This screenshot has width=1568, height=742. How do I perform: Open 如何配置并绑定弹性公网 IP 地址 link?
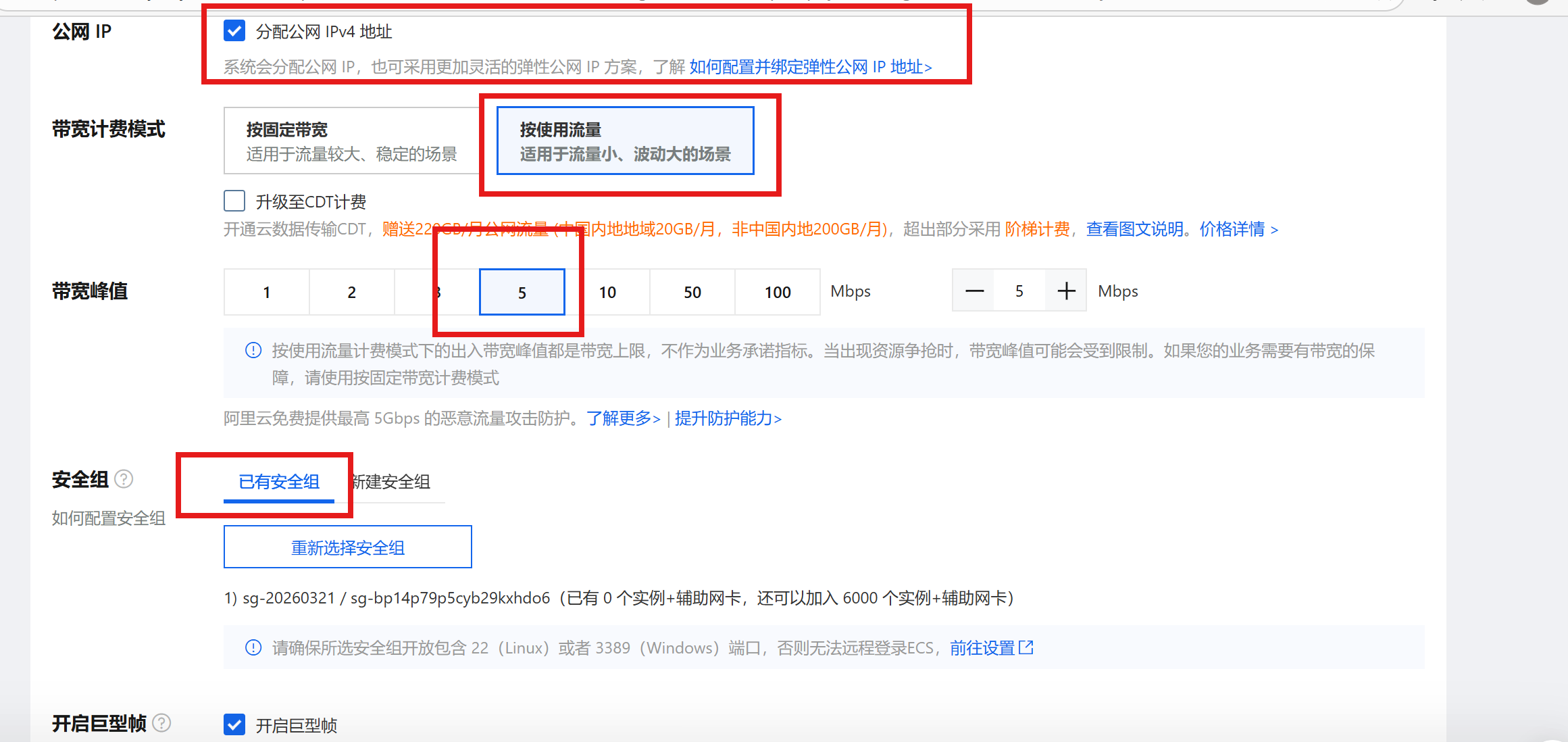point(809,67)
